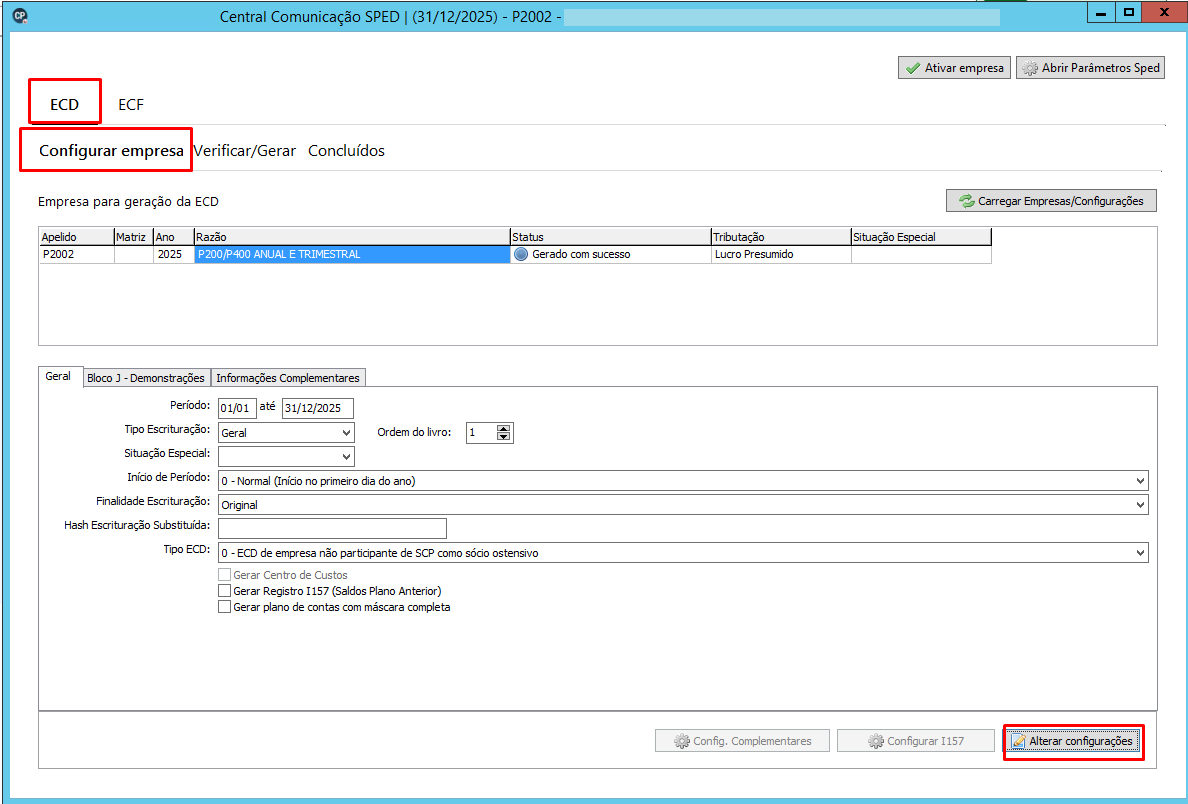Select the Bloco J - Demonstrações tab
The image size is (1188, 804).
pos(145,377)
